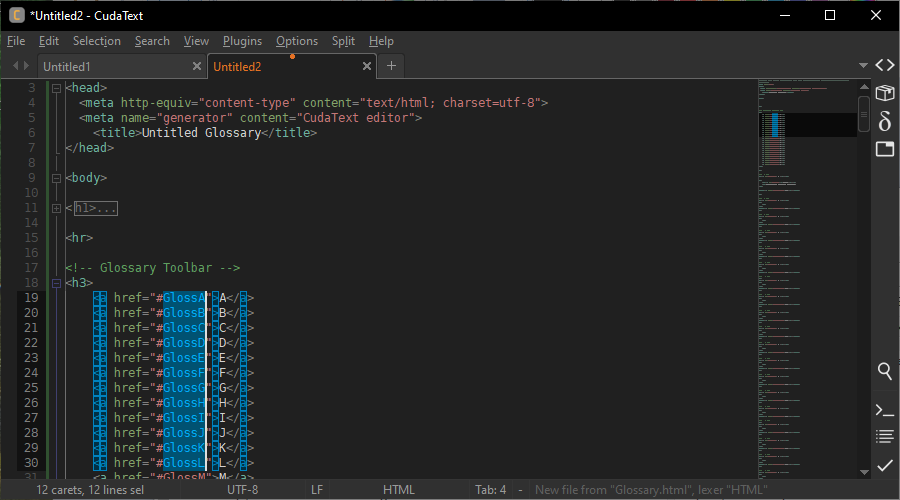The width and height of the screenshot is (900, 500).
Task: Open the Search magnifier panel in sidebar
Action: [884, 371]
